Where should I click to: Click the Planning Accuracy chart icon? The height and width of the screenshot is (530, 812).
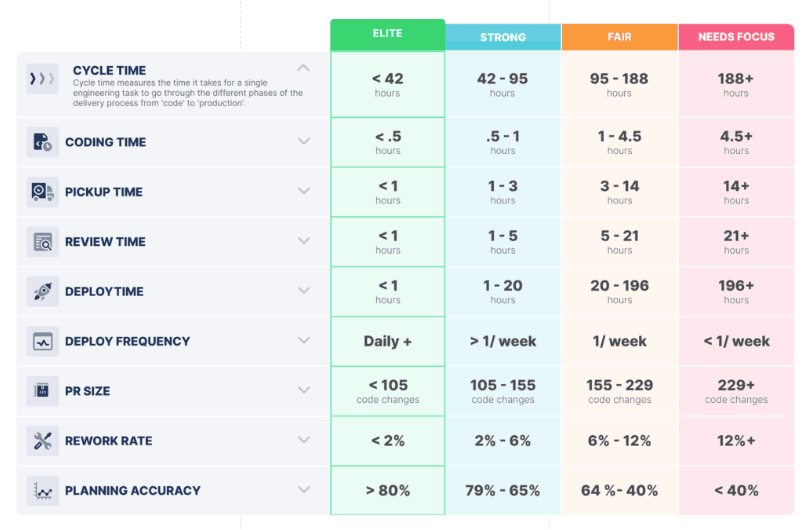coord(42,490)
